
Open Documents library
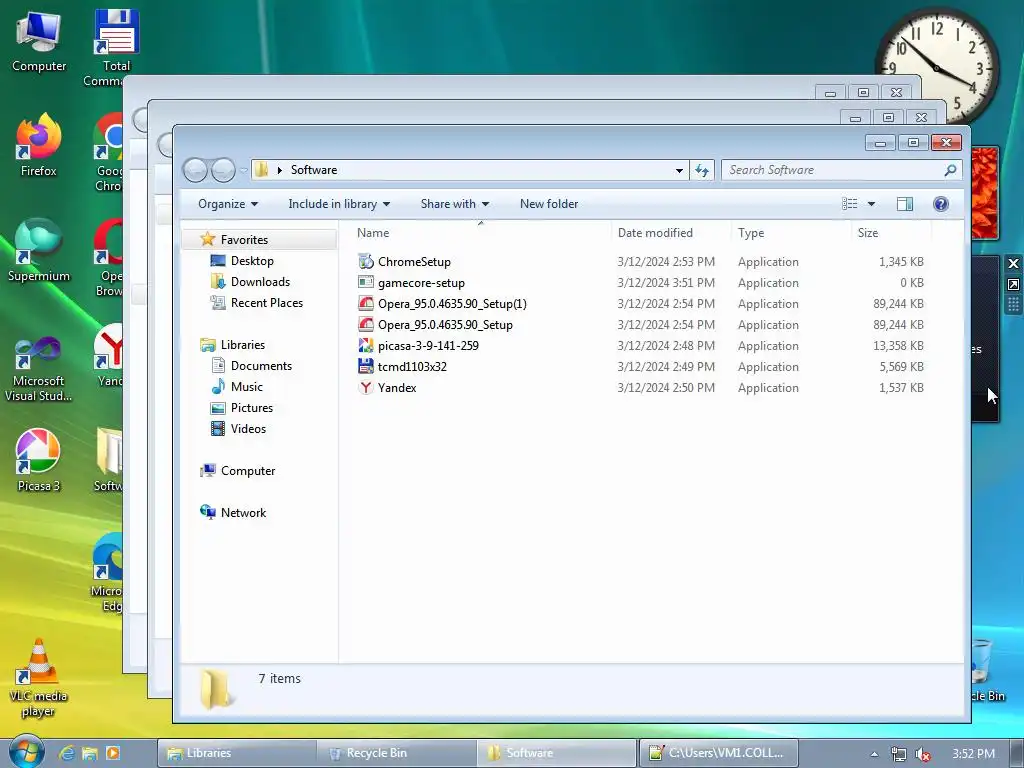[x=261, y=366]
